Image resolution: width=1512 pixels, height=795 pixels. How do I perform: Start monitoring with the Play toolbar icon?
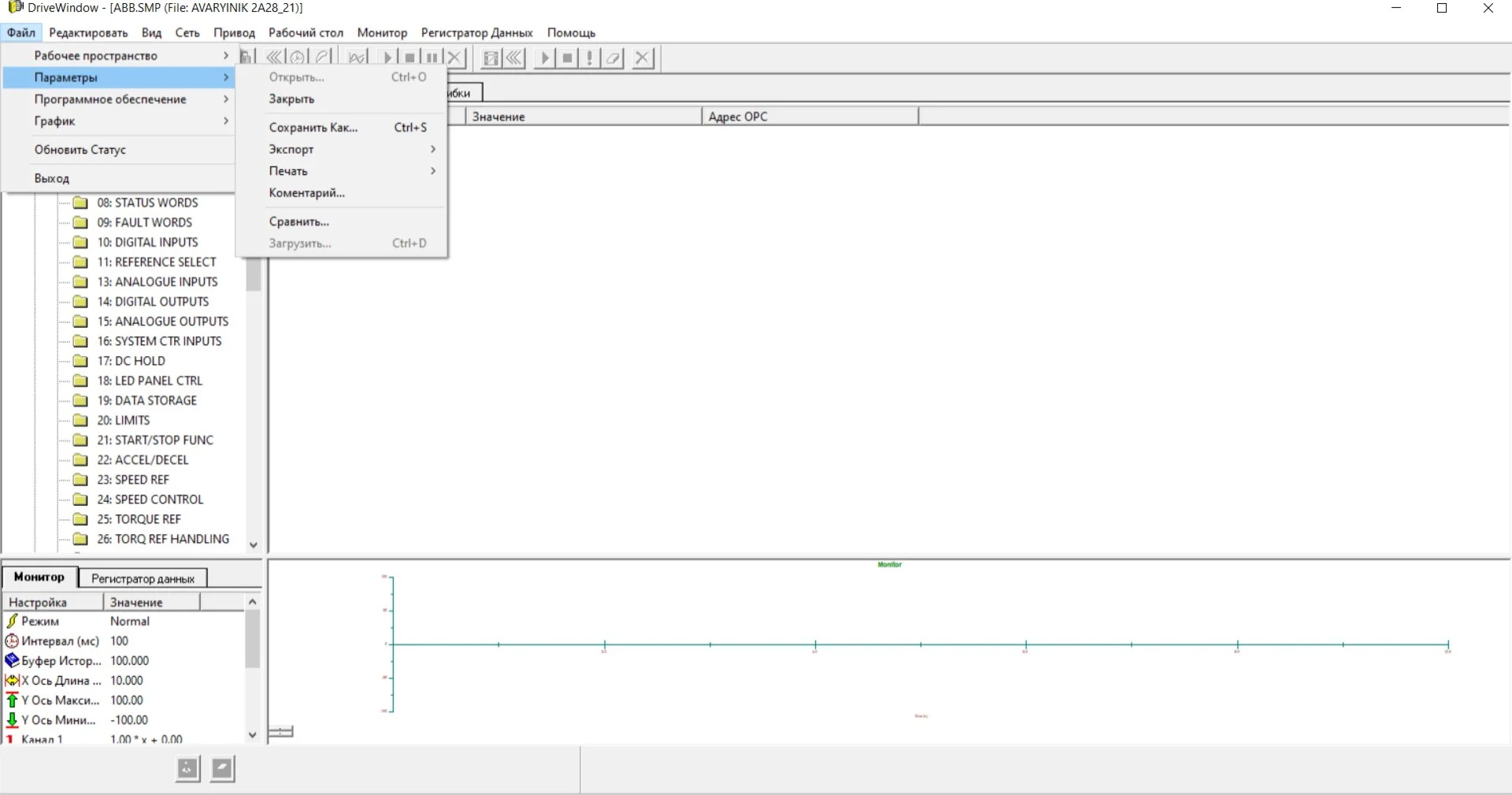click(x=387, y=57)
